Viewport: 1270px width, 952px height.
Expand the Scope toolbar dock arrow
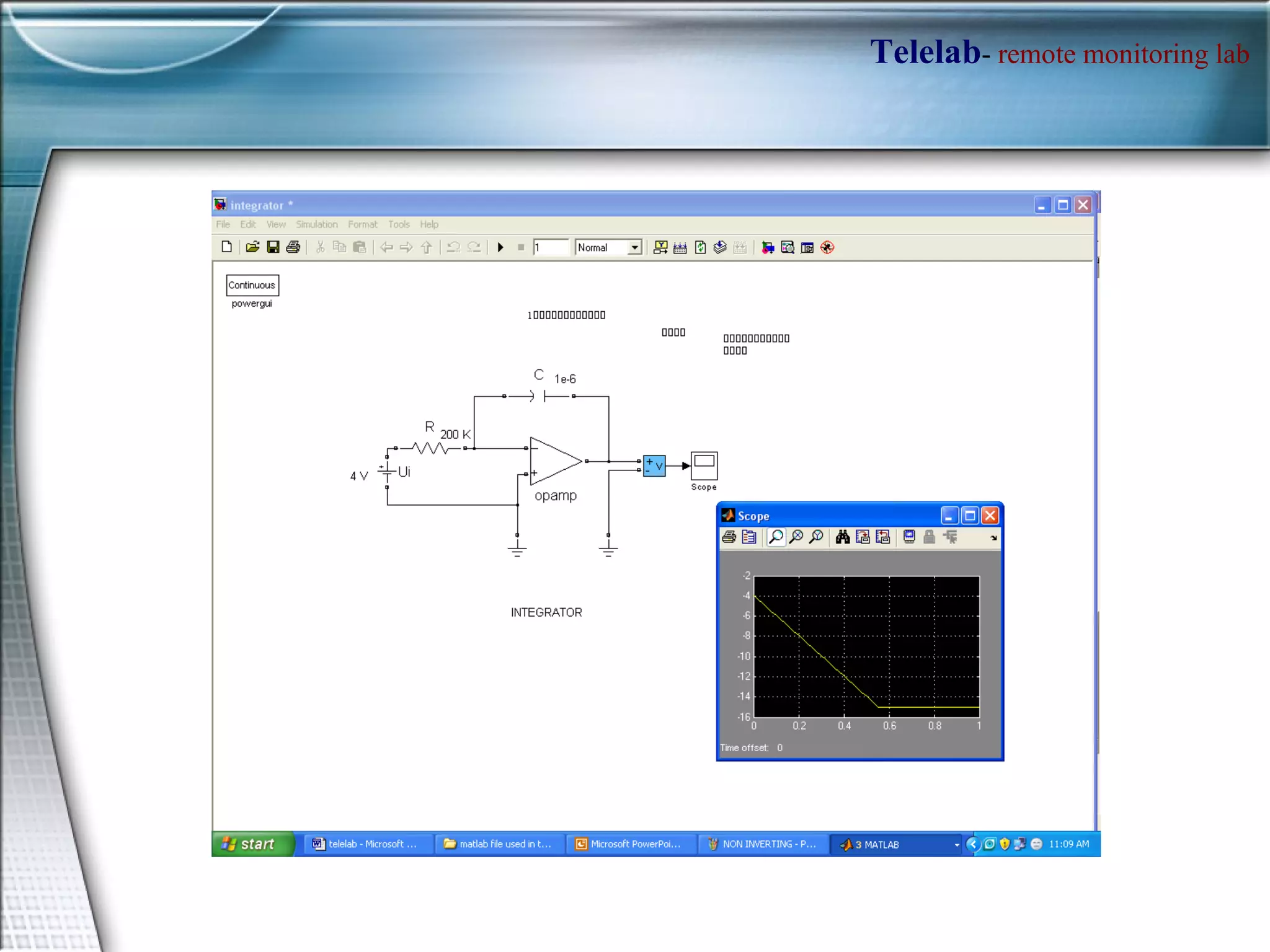point(993,538)
